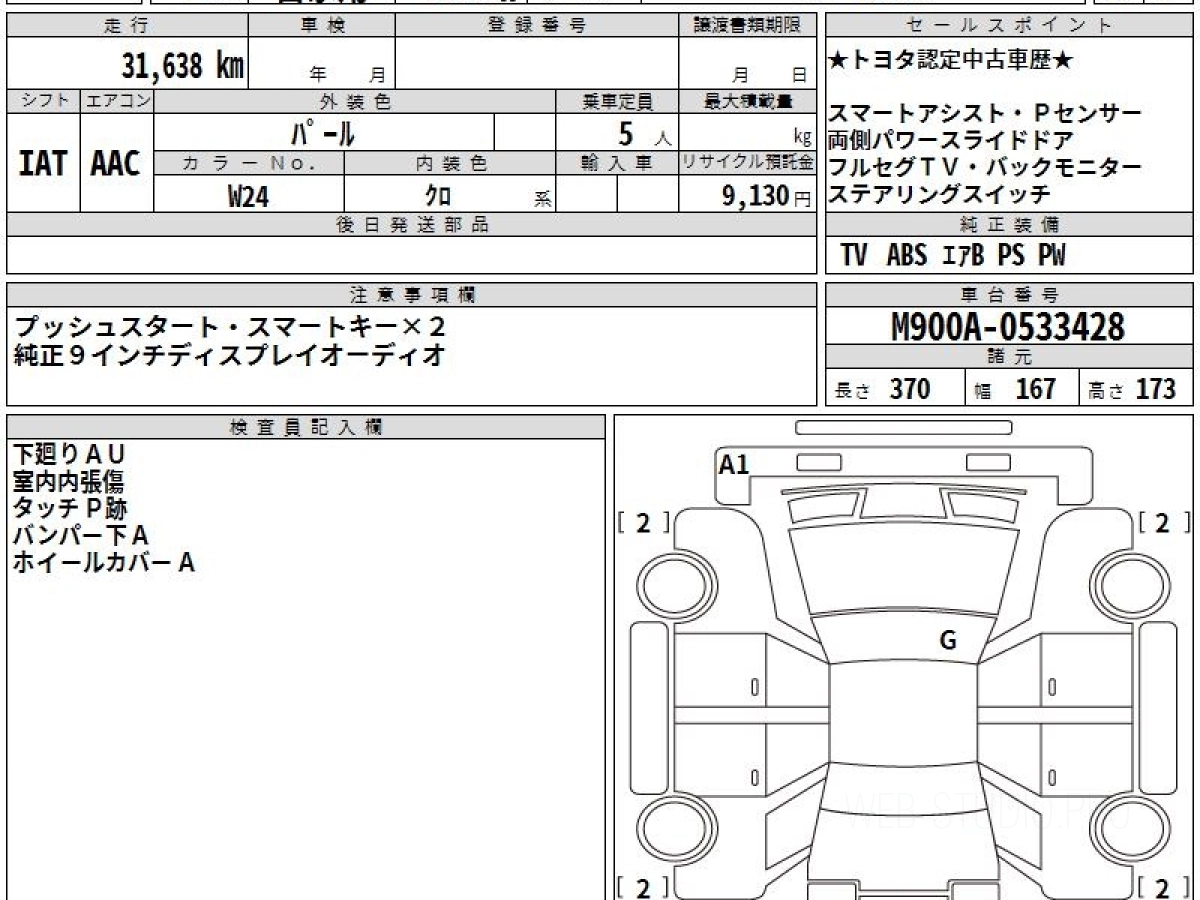Screen dimensions: 1200x900
Task: Click the リサイクル預託金 header cell
Action: click(x=747, y=163)
